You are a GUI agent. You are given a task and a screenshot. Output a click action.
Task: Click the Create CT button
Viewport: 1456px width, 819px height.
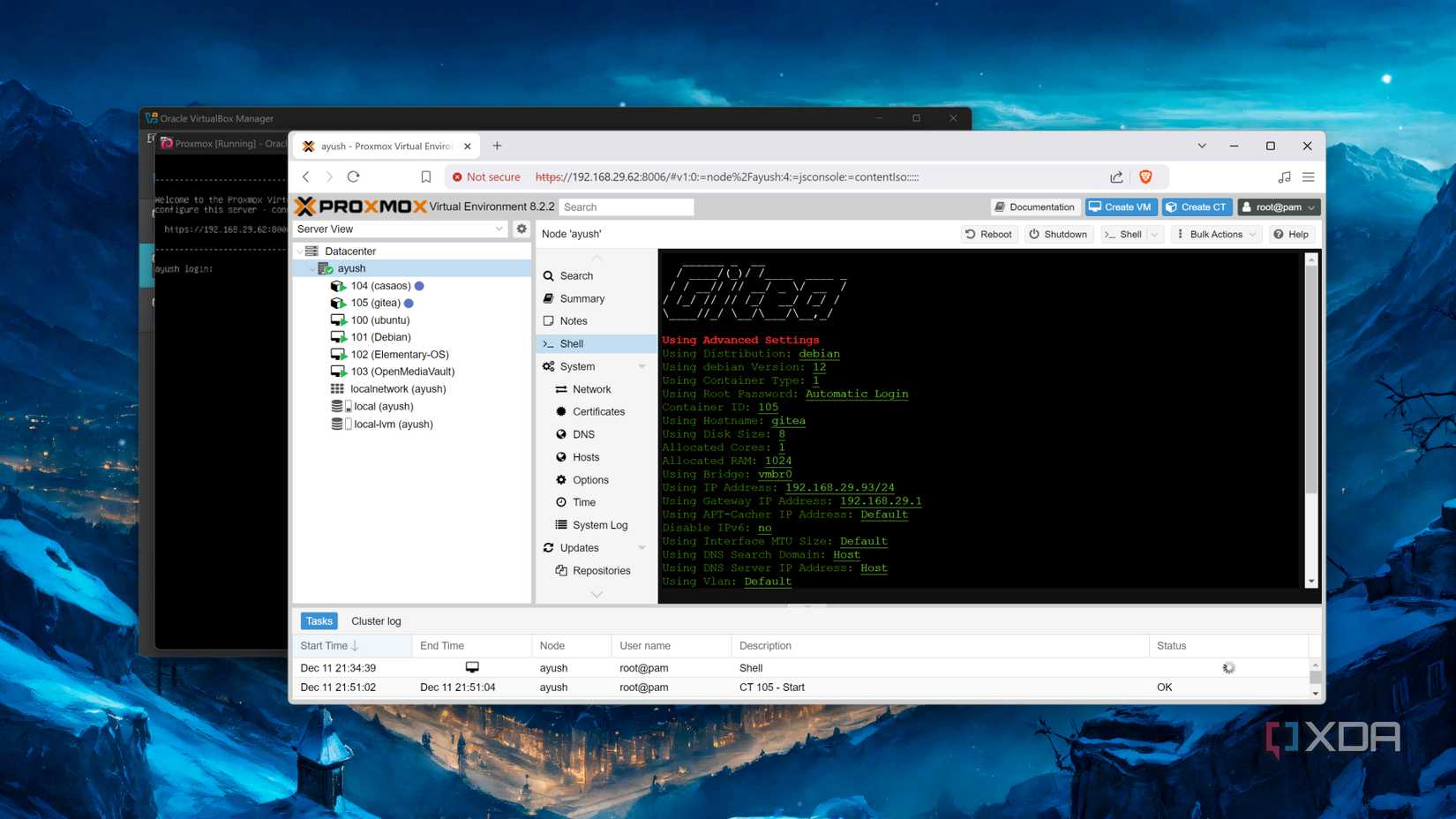coord(1197,207)
